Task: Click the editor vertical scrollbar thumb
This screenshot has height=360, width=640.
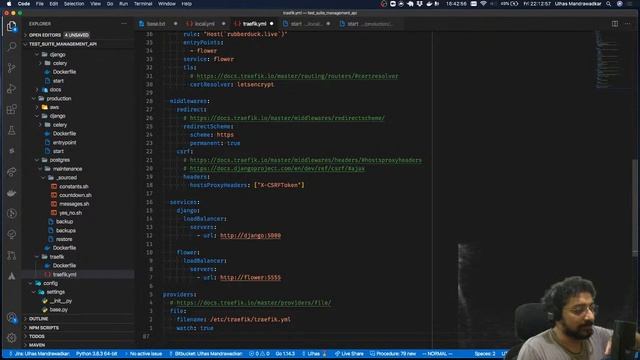Action: pos(635,207)
